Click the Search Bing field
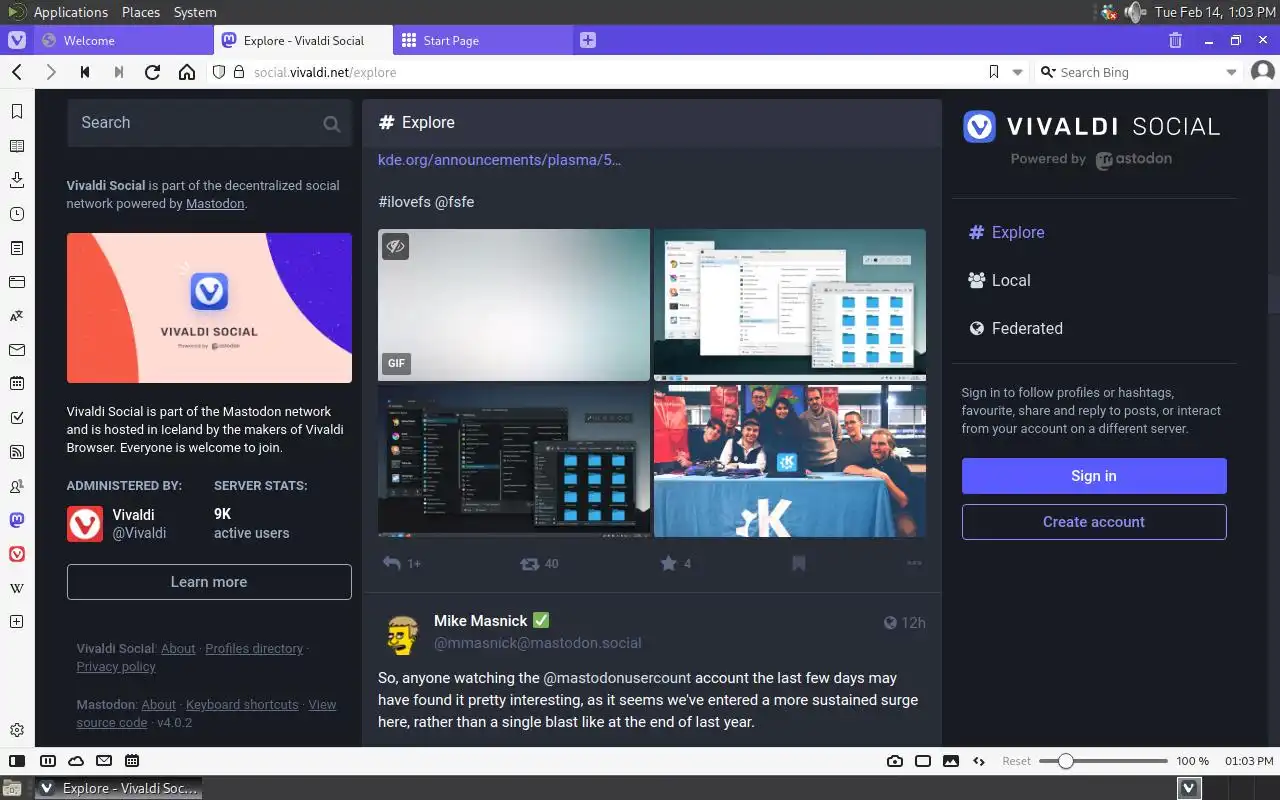Viewport: 1280px width, 800px height. (x=1138, y=72)
